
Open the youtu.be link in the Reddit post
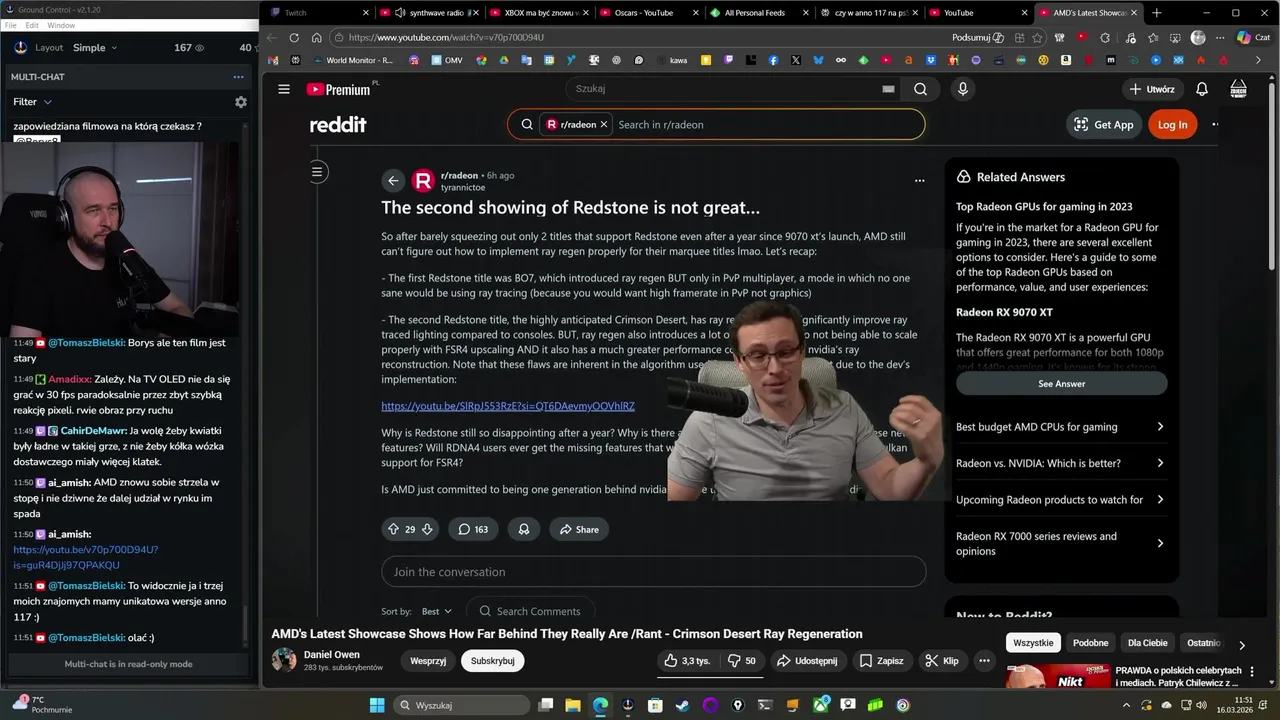508,406
